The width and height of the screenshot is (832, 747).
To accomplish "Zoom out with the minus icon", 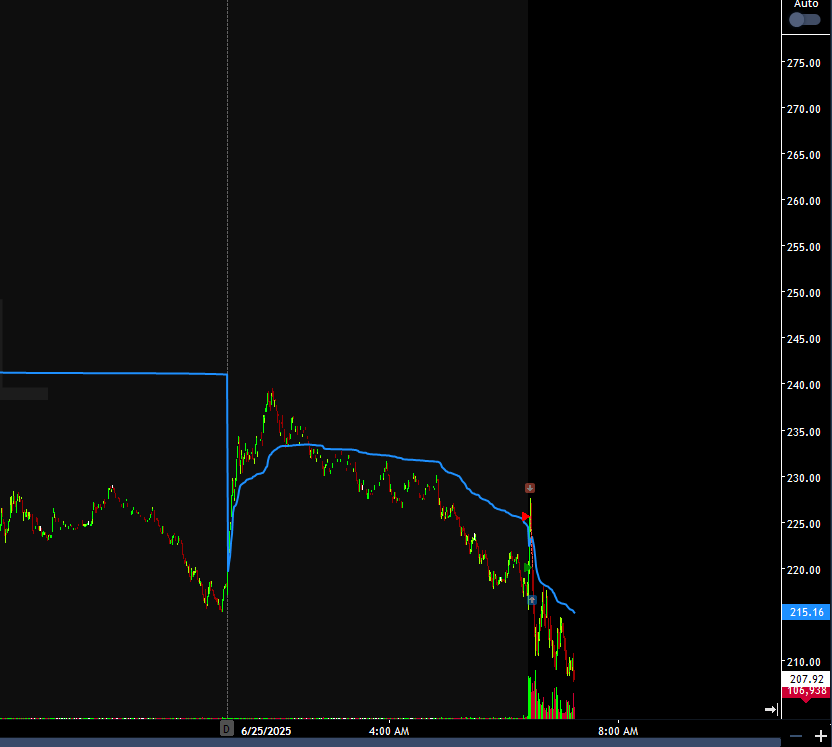I will tap(796, 736).
